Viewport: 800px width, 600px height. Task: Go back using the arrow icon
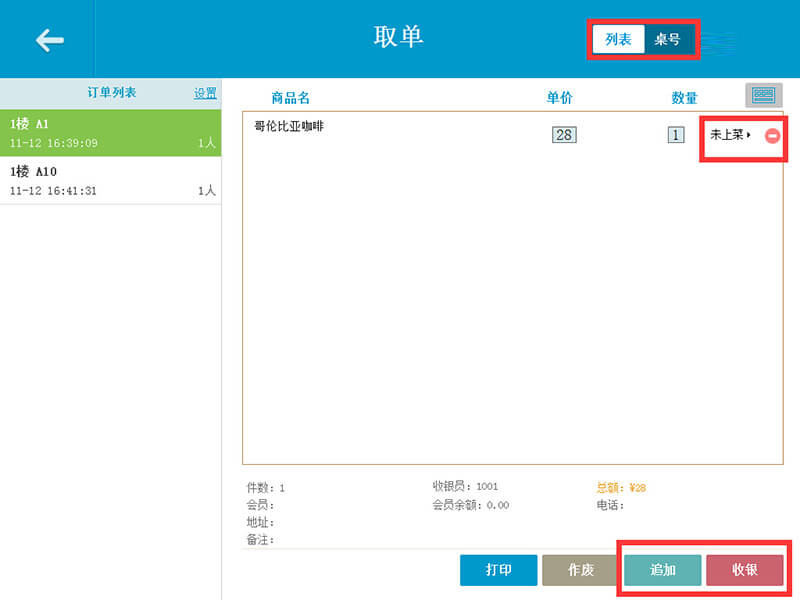coord(49,40)
